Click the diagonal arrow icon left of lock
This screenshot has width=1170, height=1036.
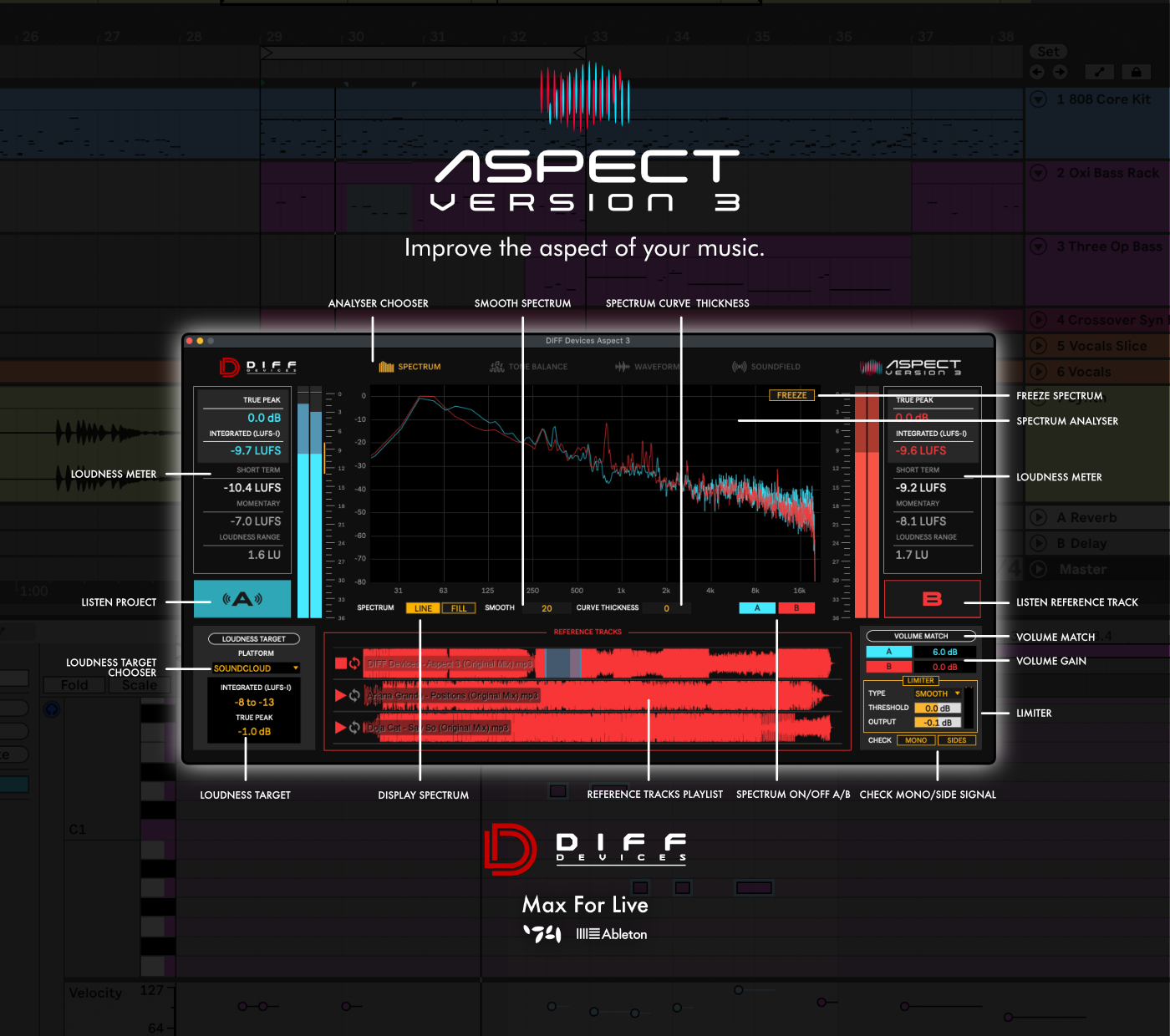[x=1099, y=72]
